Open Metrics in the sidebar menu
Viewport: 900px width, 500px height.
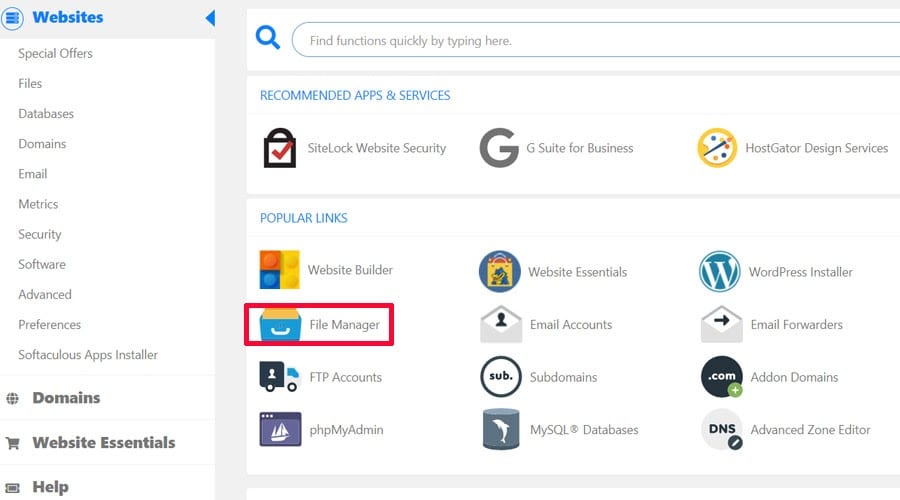click(38, 204)
